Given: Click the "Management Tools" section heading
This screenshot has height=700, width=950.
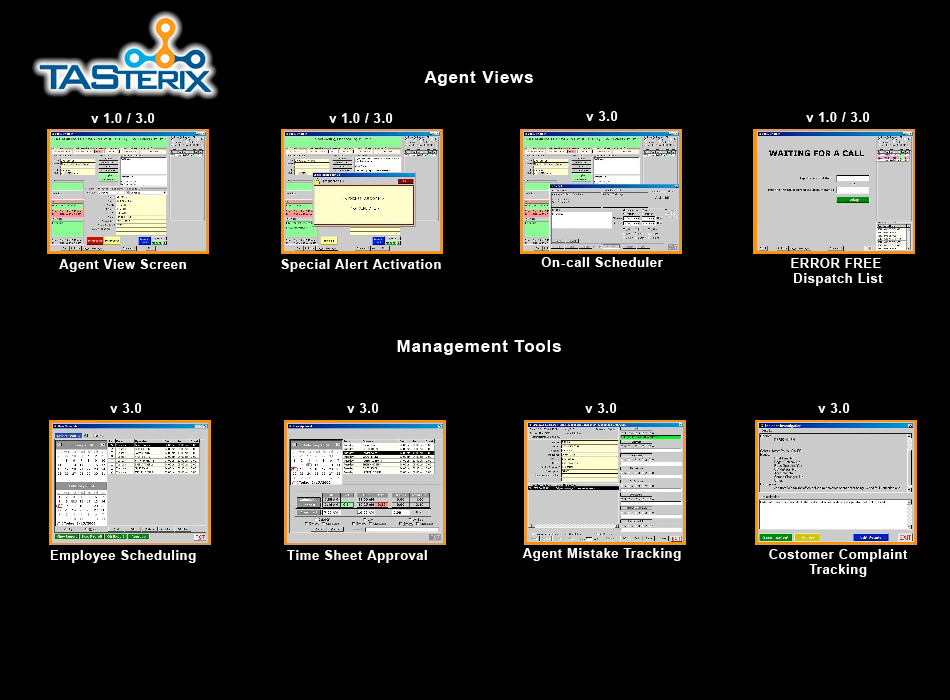Looking at the screenshot, I should tap(479, 347).
